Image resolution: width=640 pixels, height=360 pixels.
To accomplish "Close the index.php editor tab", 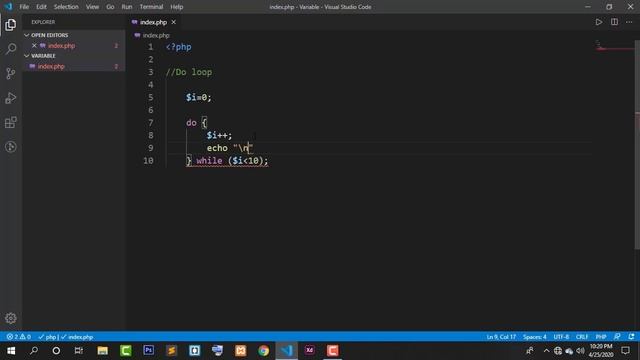I will 173,22.
